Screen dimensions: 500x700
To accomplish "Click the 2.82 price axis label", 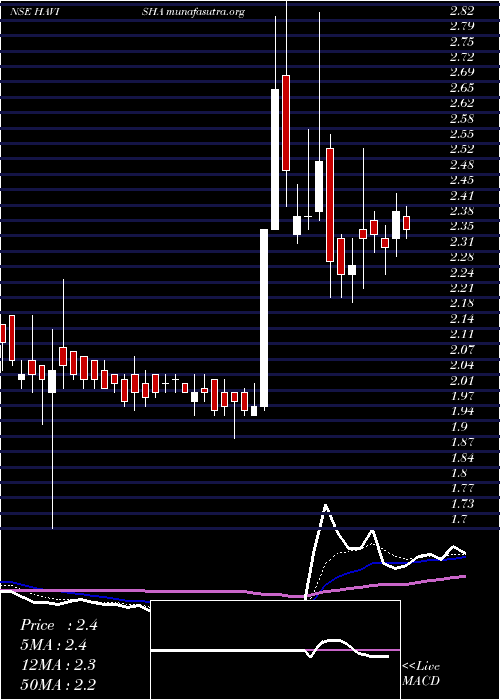I will pos(462,12).
